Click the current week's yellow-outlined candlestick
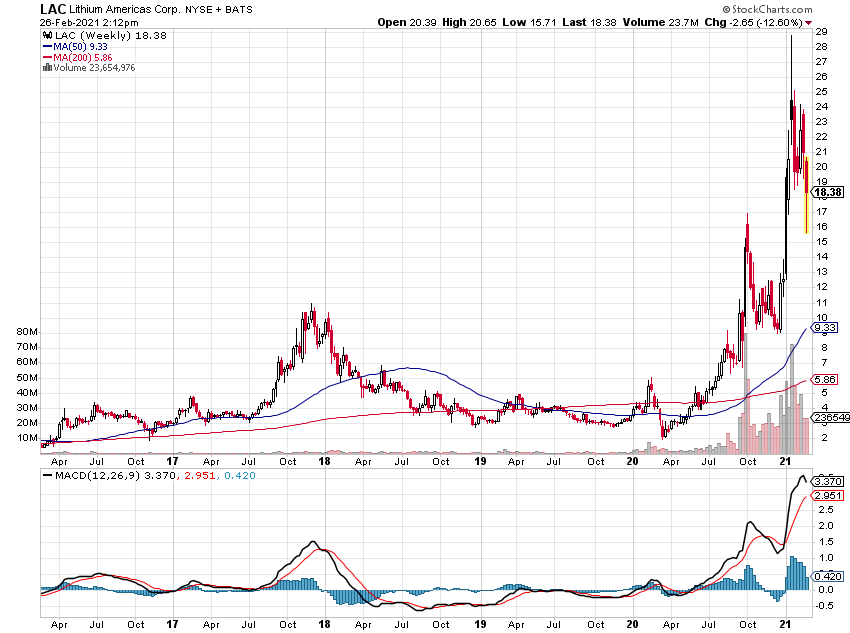This screenshot has width=850, height=633. point(807,195)
